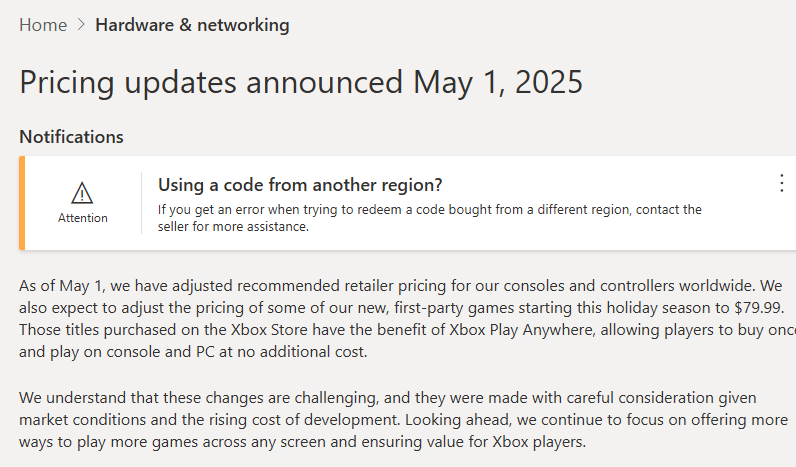The image size is (796, 467).
Task: Click the orange accent bar on the notification
Action: pos(21,202)
